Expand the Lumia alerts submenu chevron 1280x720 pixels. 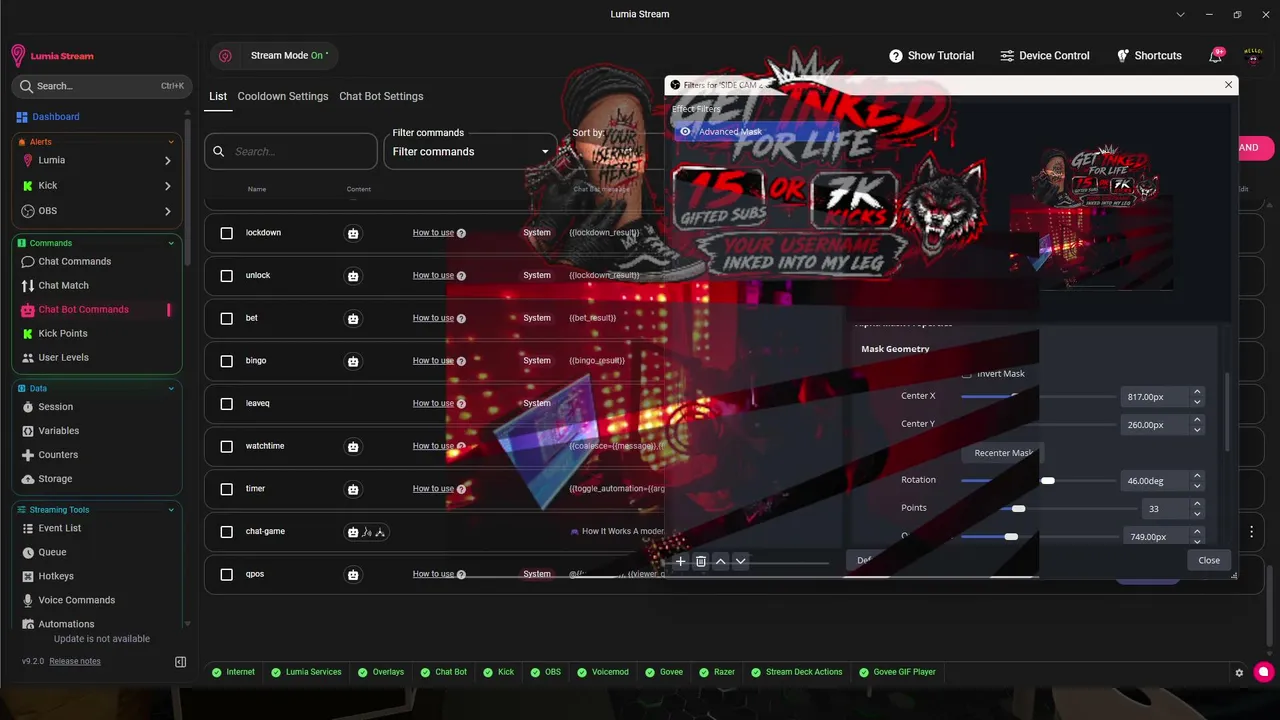167,160
